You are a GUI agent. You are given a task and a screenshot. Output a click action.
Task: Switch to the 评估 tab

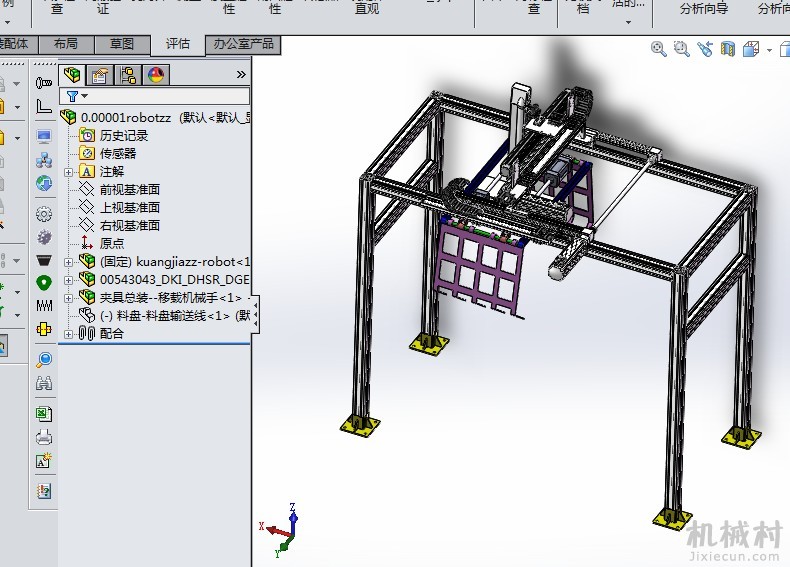click(x=178, y=44)
